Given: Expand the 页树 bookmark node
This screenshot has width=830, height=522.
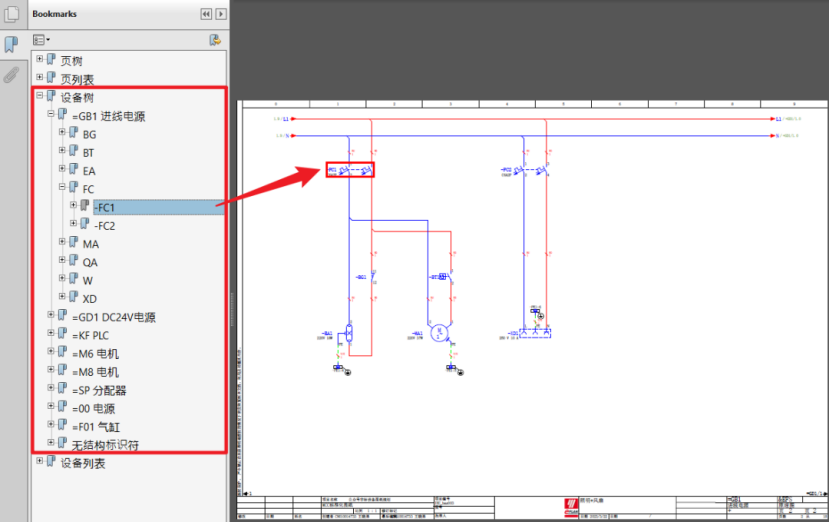Looking at the screenshot, I should point(40,59).
